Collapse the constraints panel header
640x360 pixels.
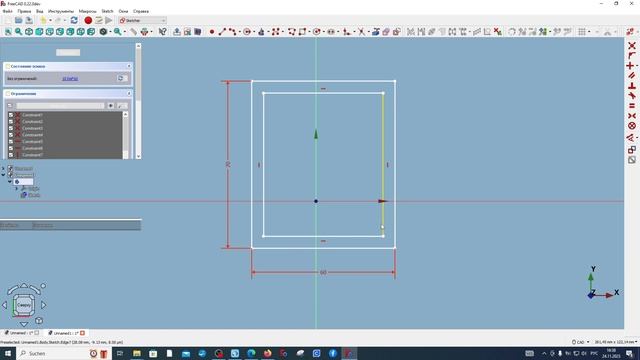(x=129, y=94)
